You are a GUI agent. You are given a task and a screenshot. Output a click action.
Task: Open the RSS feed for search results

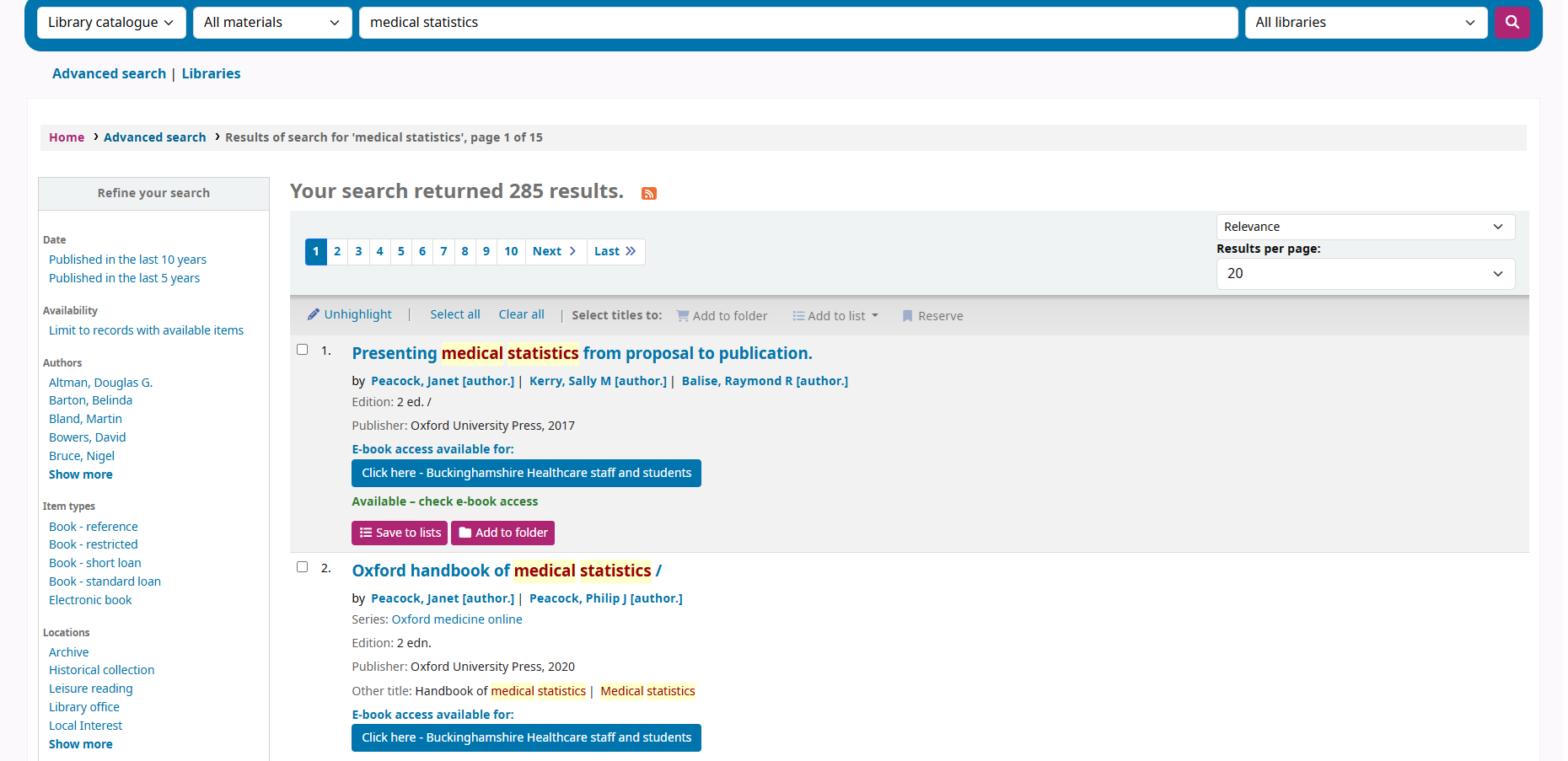[x=648, y=193]
